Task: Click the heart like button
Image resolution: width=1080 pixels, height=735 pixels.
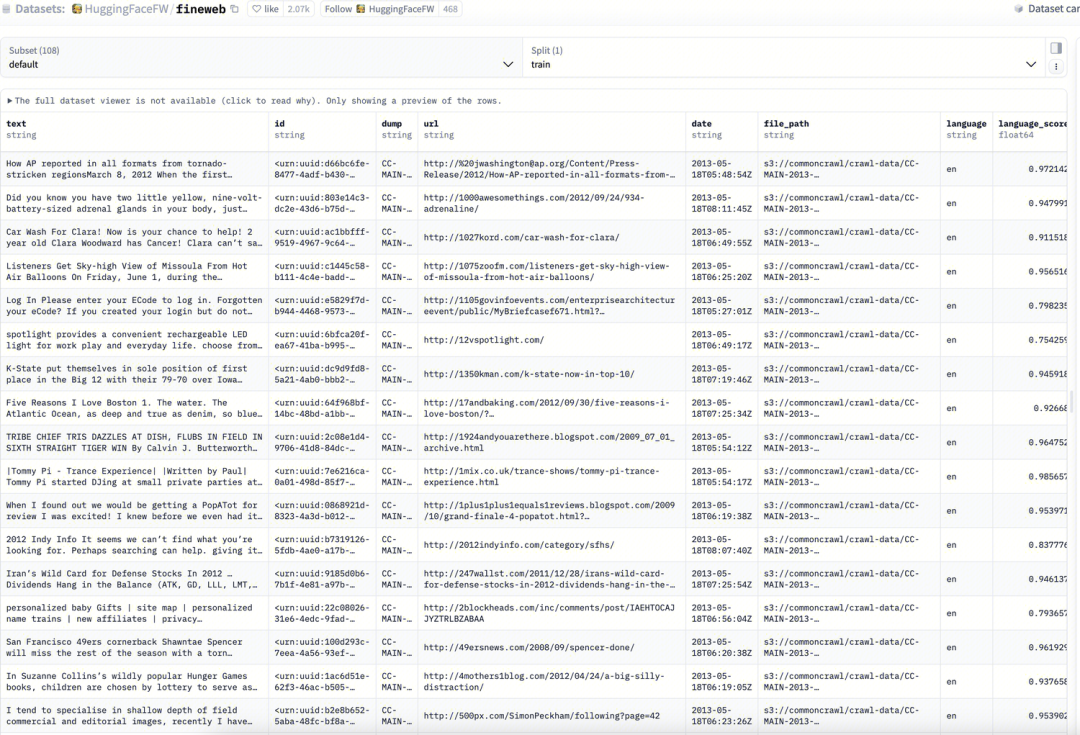Action: 265,9
